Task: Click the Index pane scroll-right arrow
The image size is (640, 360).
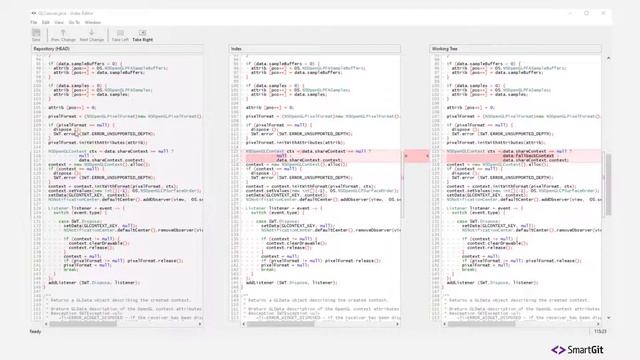Action: 398,324
